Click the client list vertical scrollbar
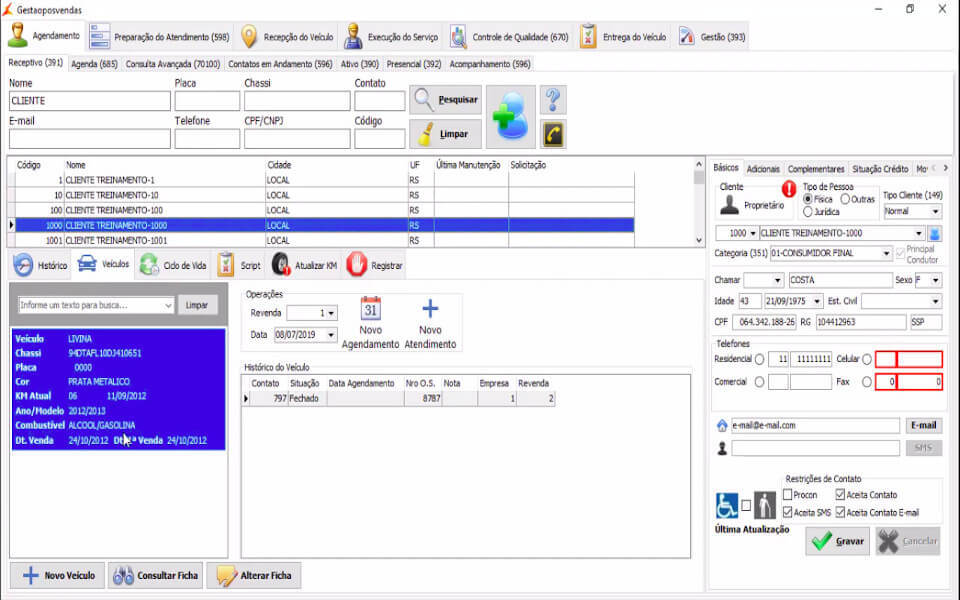This screenshot has width=960, height=600. (x=699, y=202)
